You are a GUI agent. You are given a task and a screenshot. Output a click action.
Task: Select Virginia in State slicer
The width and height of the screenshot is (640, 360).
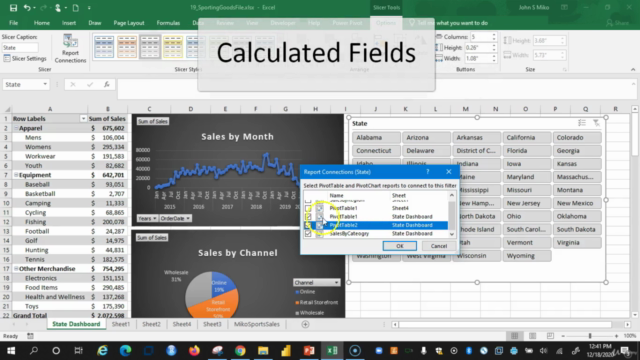point(577,242)
